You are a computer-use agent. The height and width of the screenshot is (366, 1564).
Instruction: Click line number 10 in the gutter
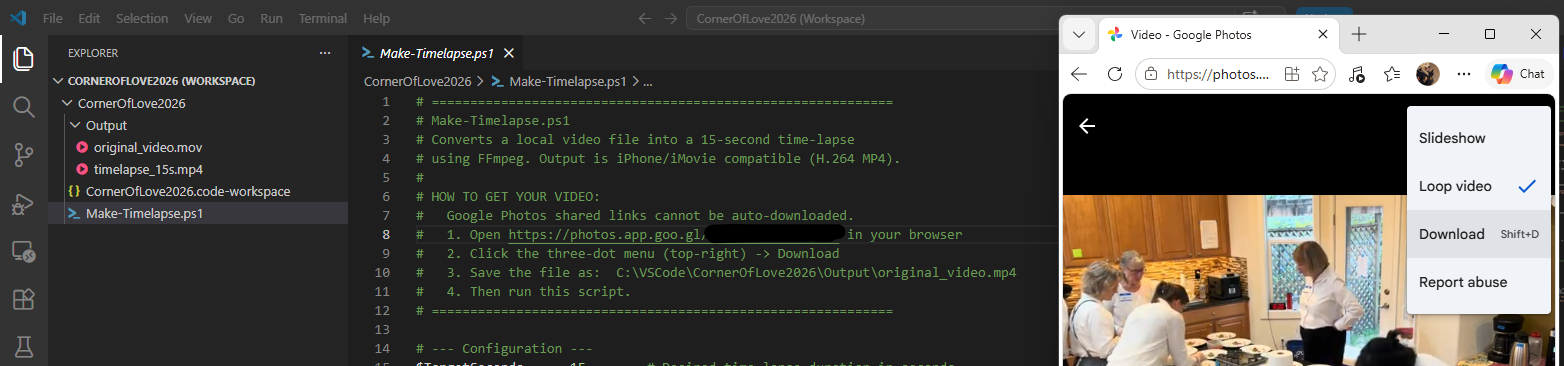coord(383,273)
